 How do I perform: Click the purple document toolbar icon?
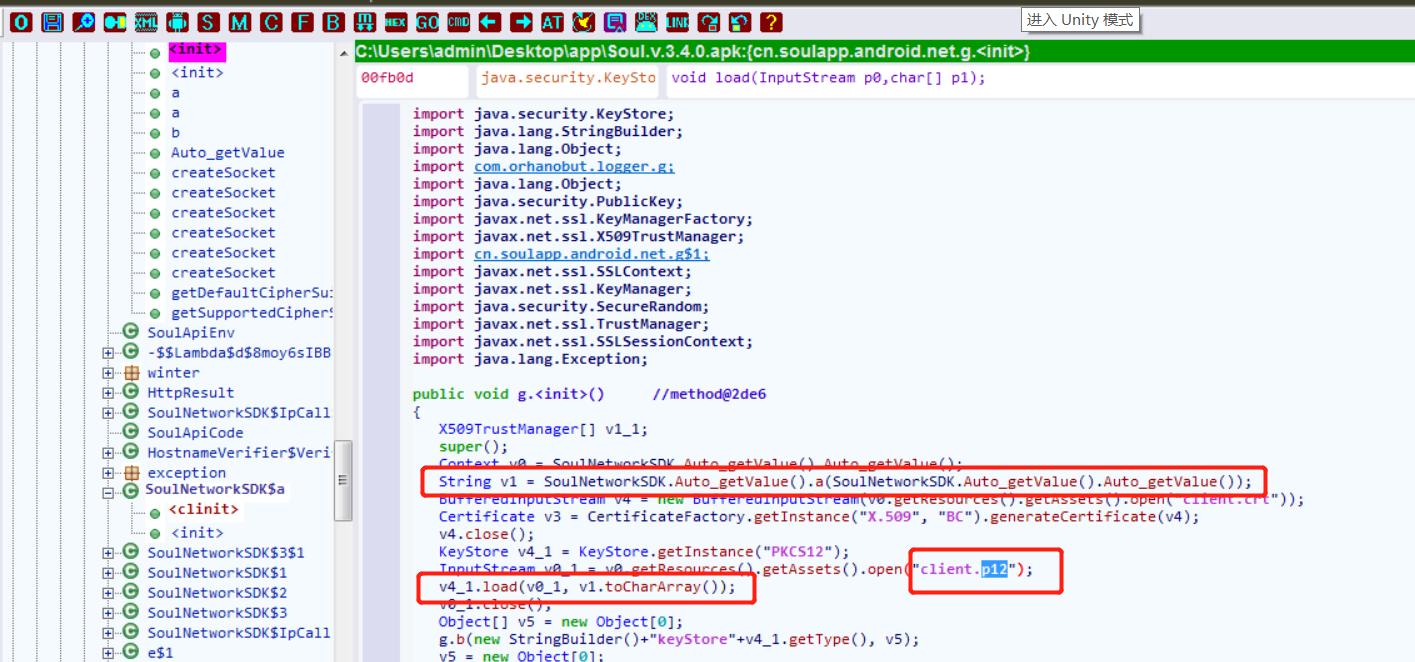point(615,21)
